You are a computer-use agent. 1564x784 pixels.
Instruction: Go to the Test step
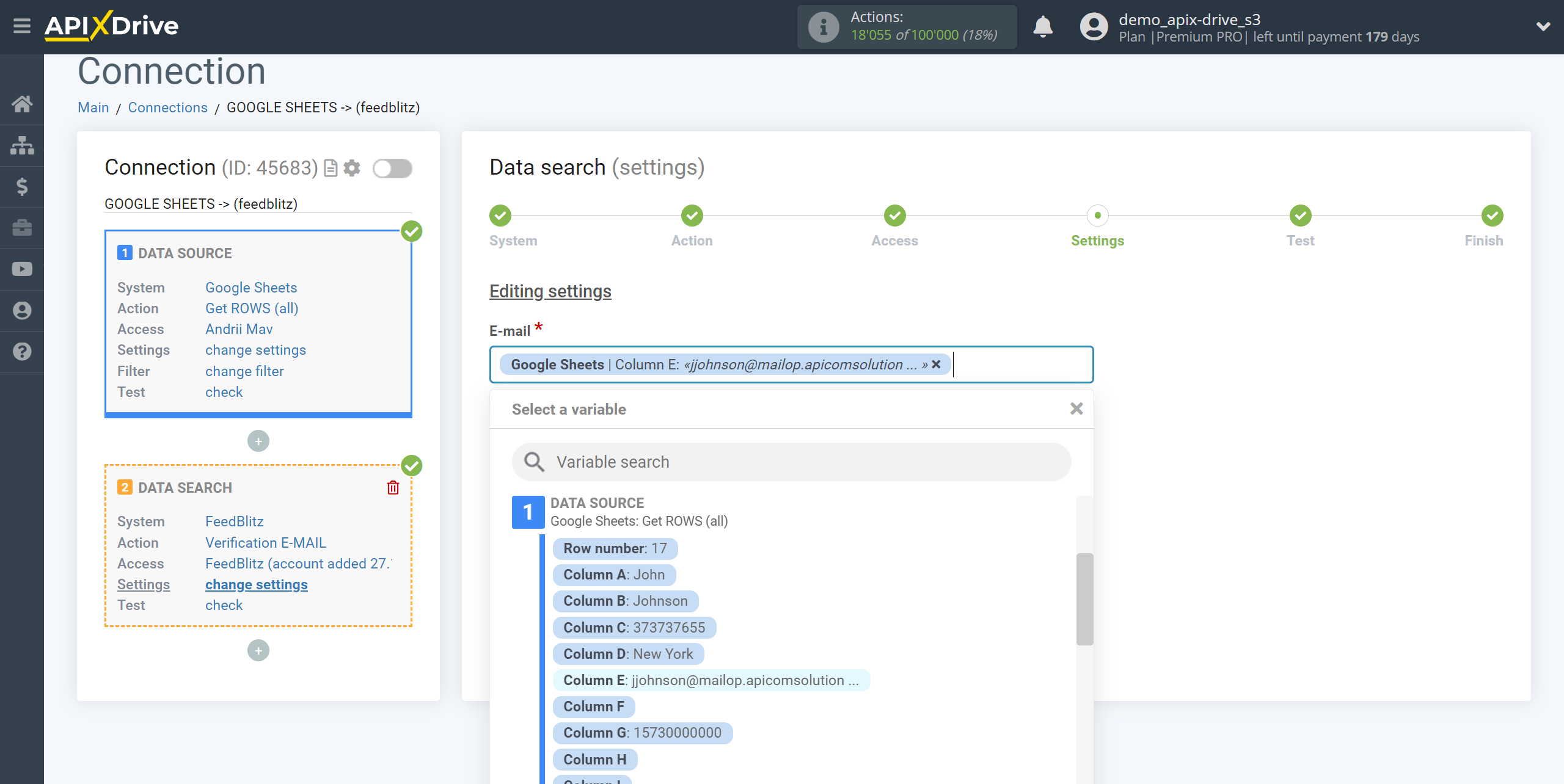click(1301, 216)
